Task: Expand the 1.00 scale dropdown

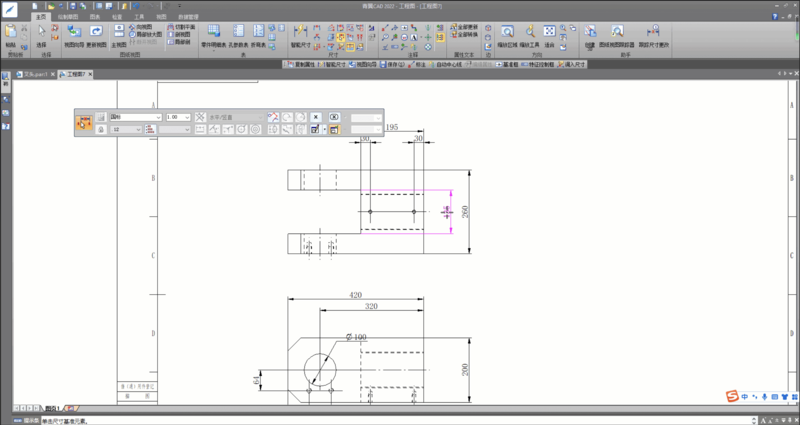Action: (x=187, y=117)
